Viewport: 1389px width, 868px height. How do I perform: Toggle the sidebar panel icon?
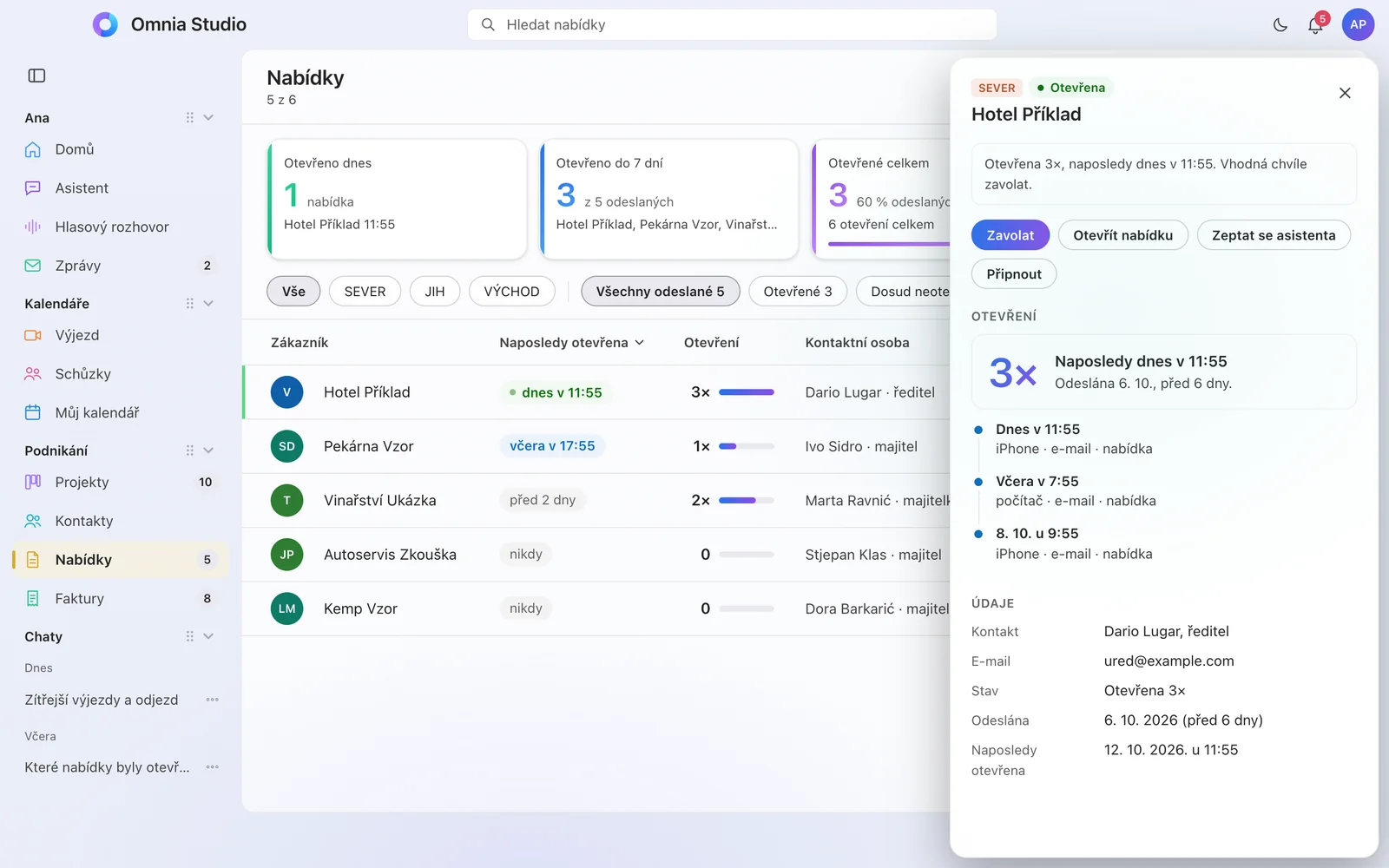[36, 76]
